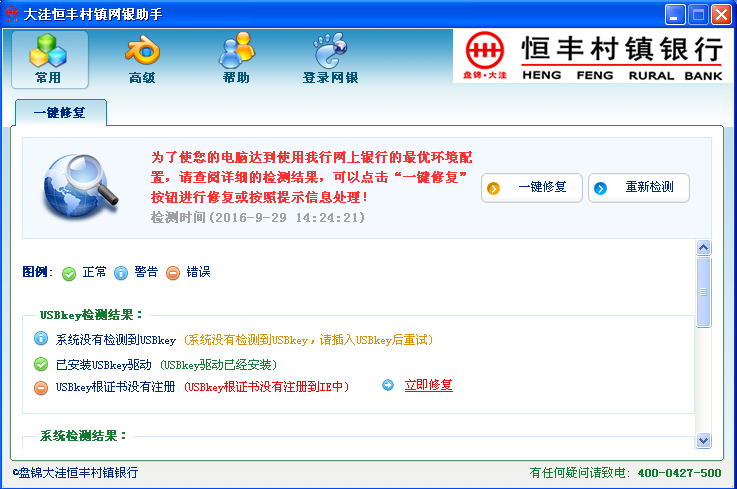Click the hotline number 400-0427-500
Viewport: 737px width, 489px height.
pos(679,473)
